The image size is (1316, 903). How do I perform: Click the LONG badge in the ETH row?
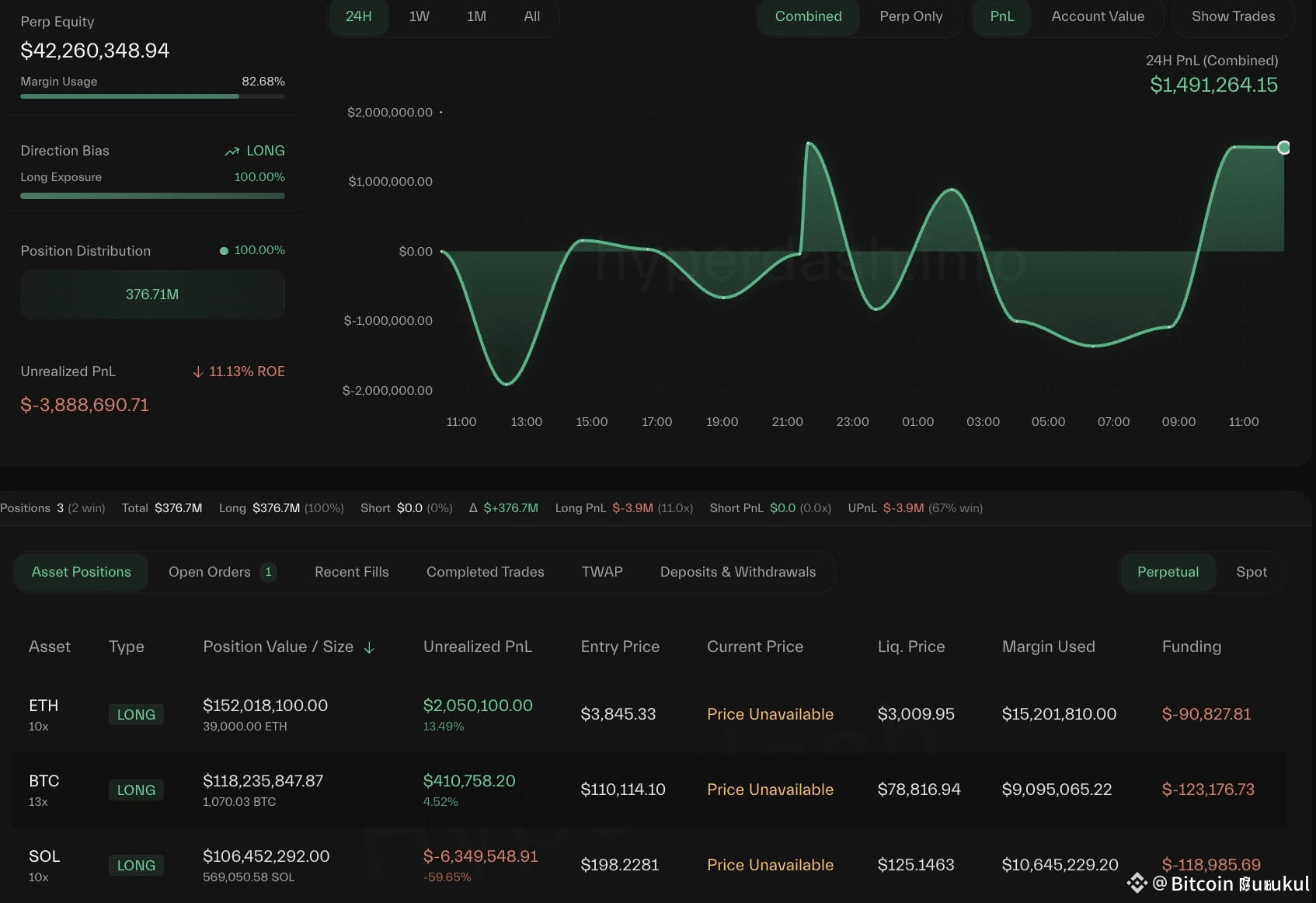click(x=136, y=715)
